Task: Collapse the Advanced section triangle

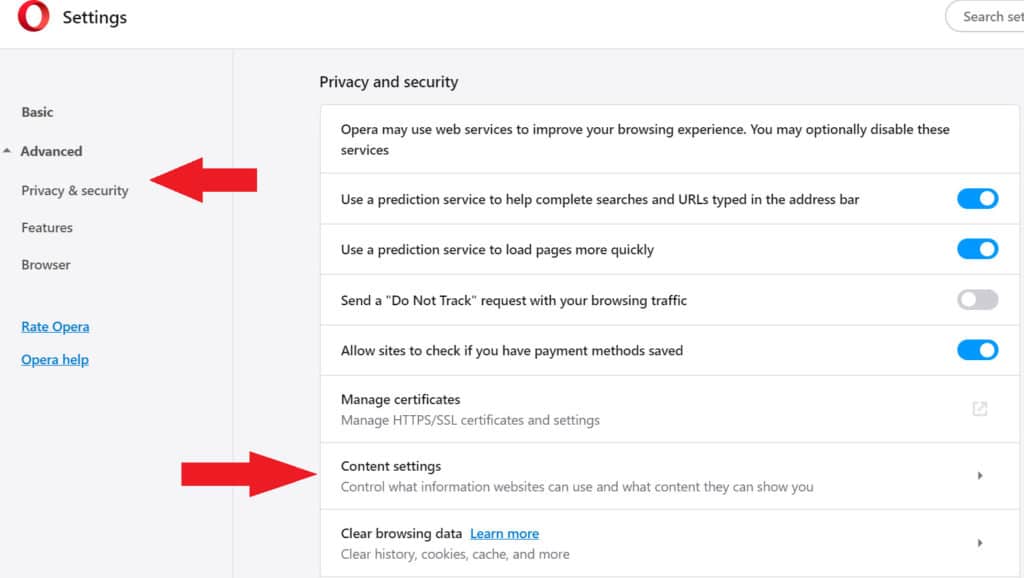Action: point(8,152)
